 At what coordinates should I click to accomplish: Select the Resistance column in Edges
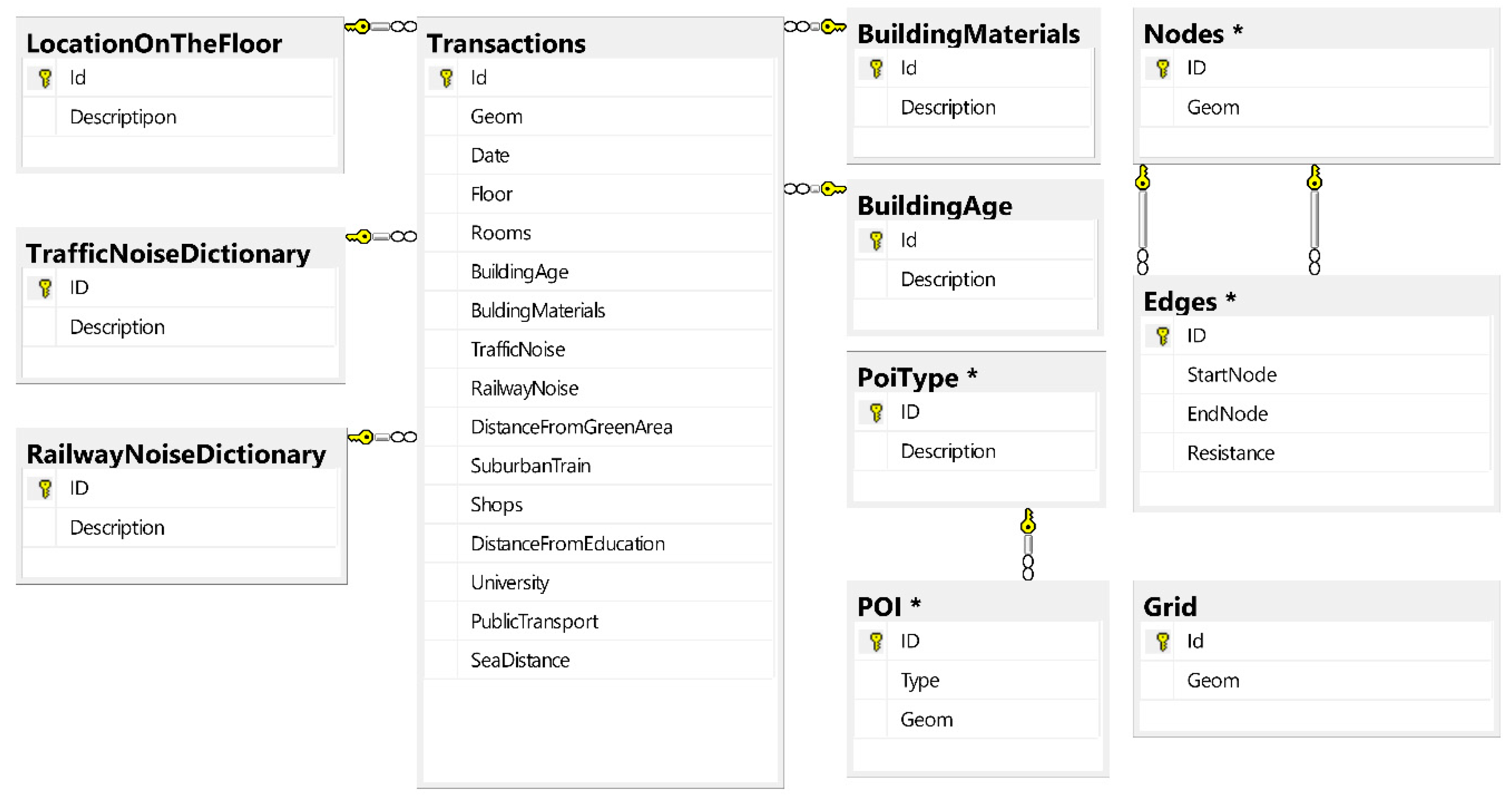pyautogui.click(x=1230, y=453)
